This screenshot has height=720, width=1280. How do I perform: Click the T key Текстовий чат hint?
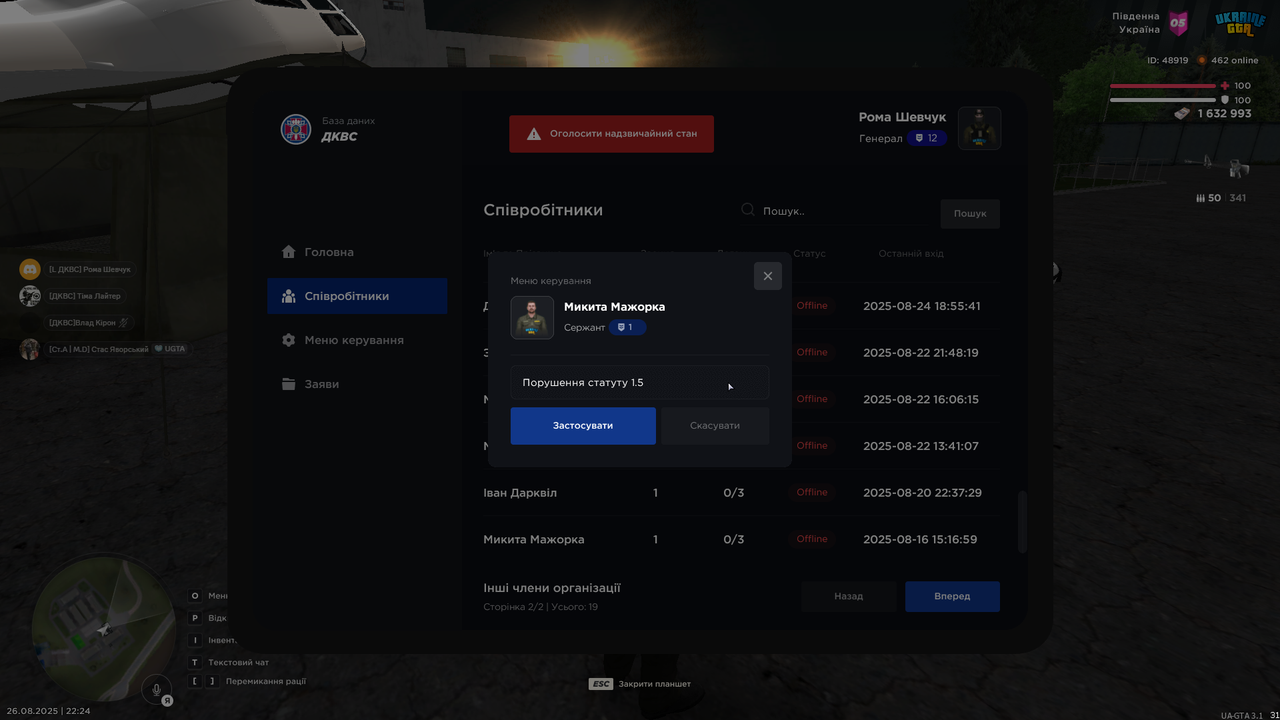click(229, 662)
